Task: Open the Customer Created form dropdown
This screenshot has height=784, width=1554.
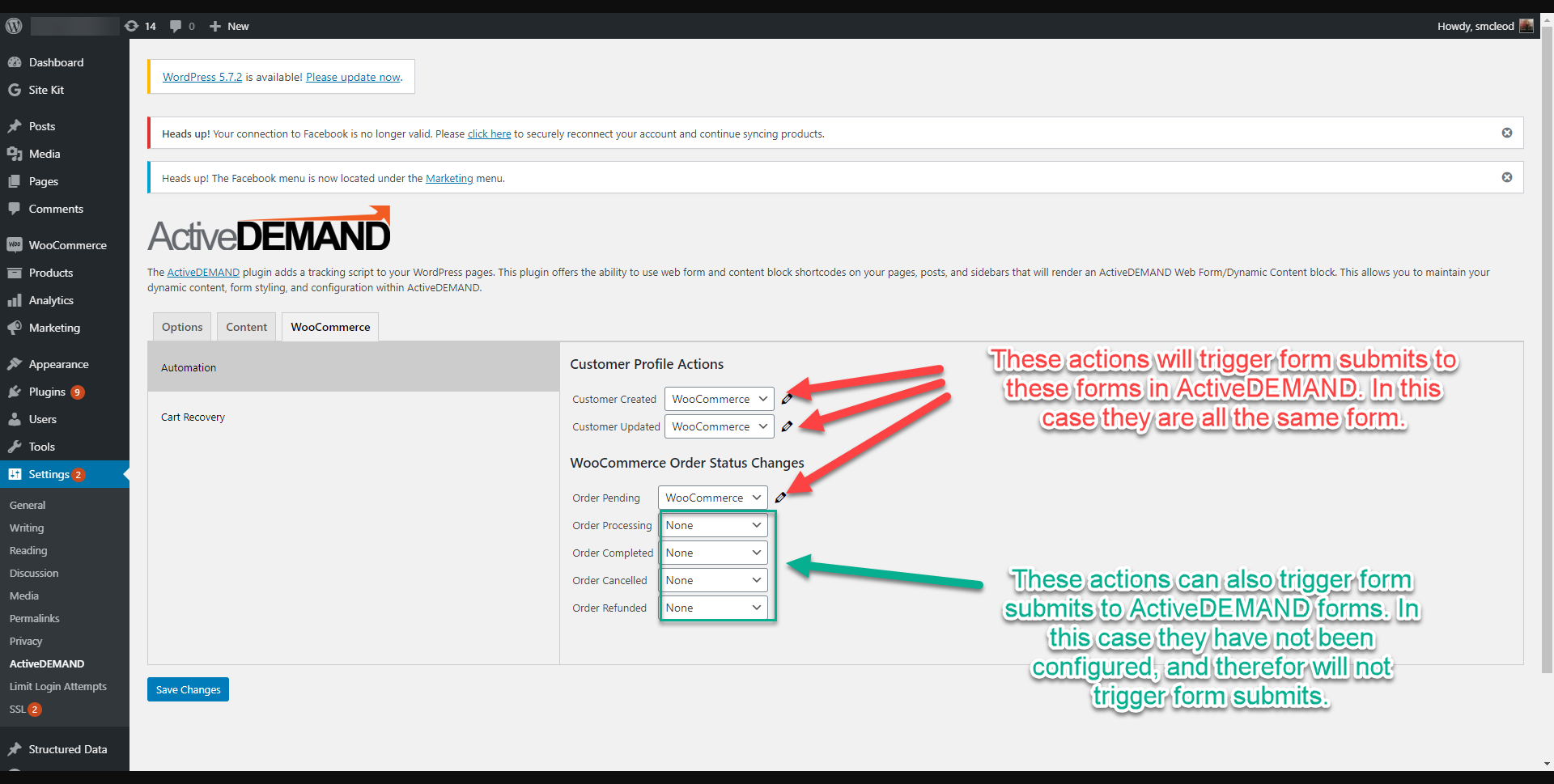Action: pos(719,399)
